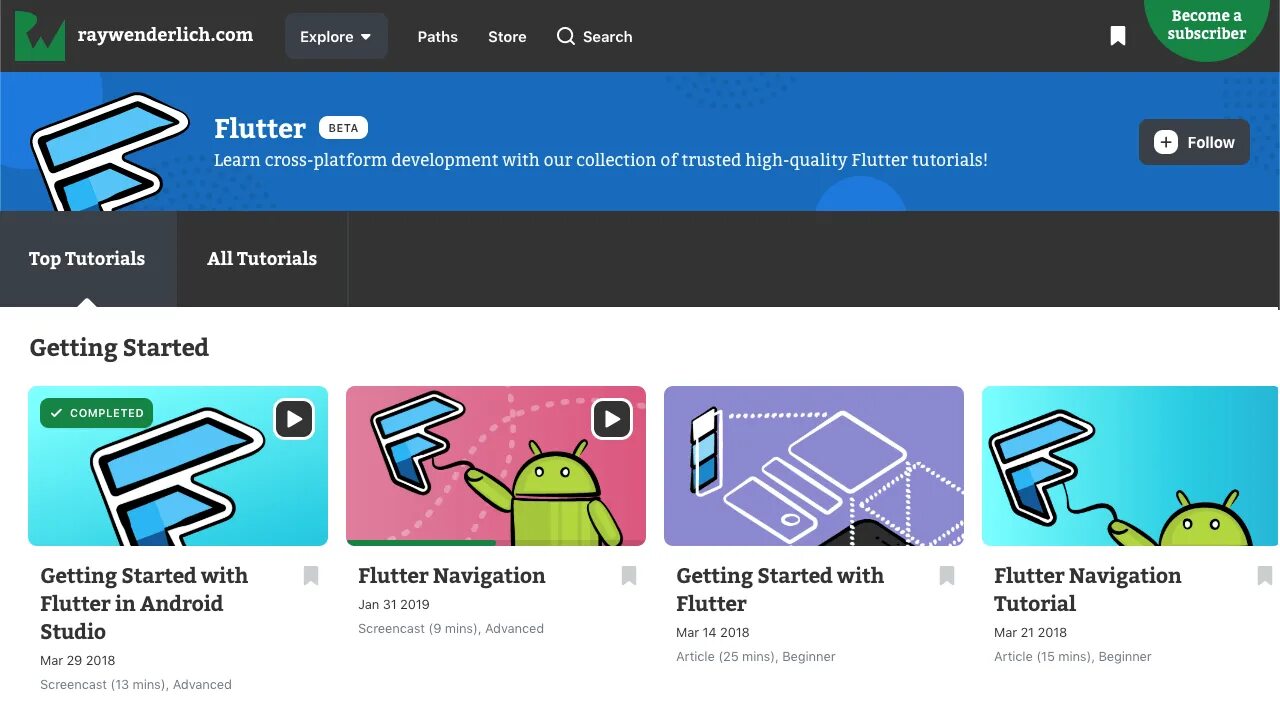This screenshot has height=707, width=1280.
Task: Open the Flutter Navigation Tutorial title link
Action: pos(1088,589)
